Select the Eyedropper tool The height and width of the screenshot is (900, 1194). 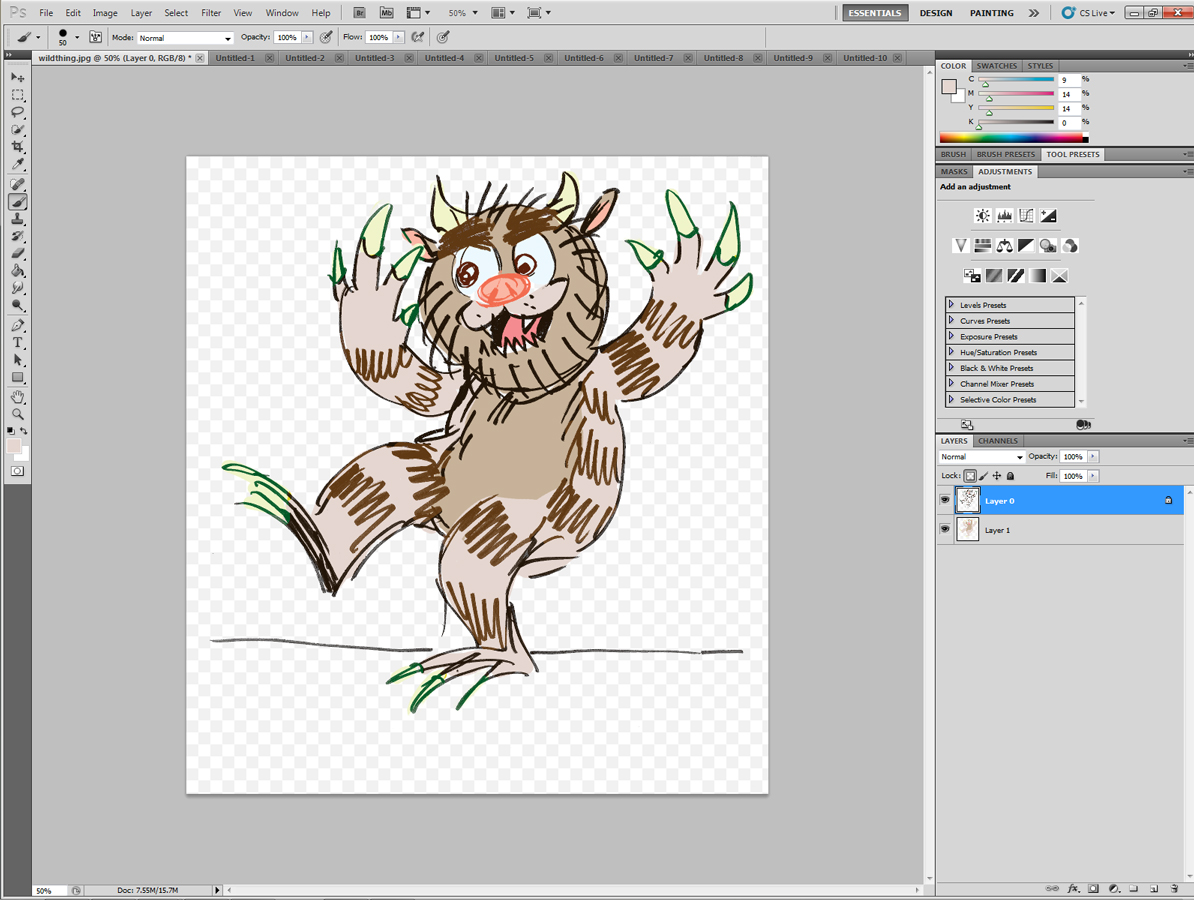[18, 164]
